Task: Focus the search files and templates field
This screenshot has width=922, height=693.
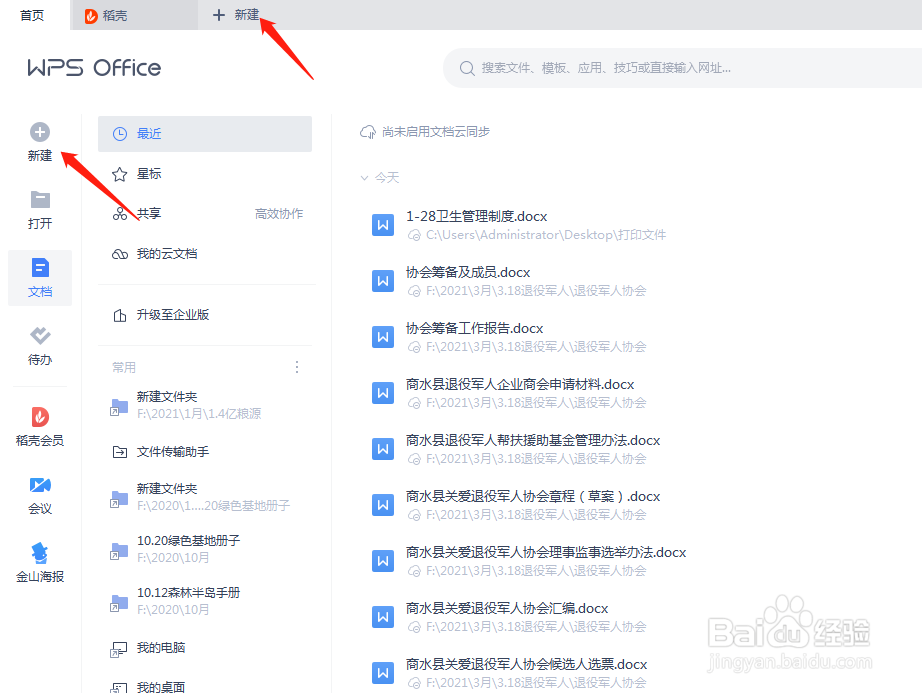Action: point(682,68)
